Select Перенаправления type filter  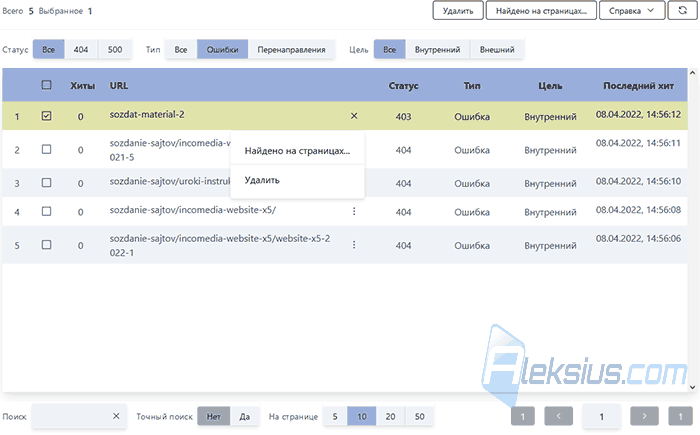point(292,50)
